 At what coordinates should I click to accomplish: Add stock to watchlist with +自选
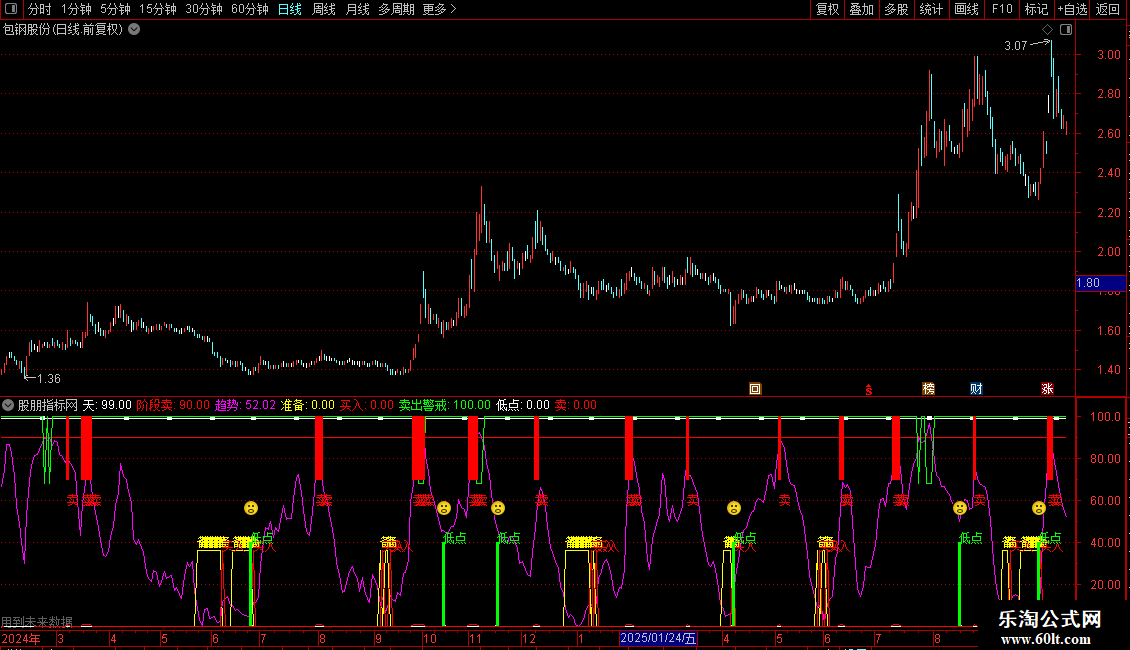(1071, 9)
